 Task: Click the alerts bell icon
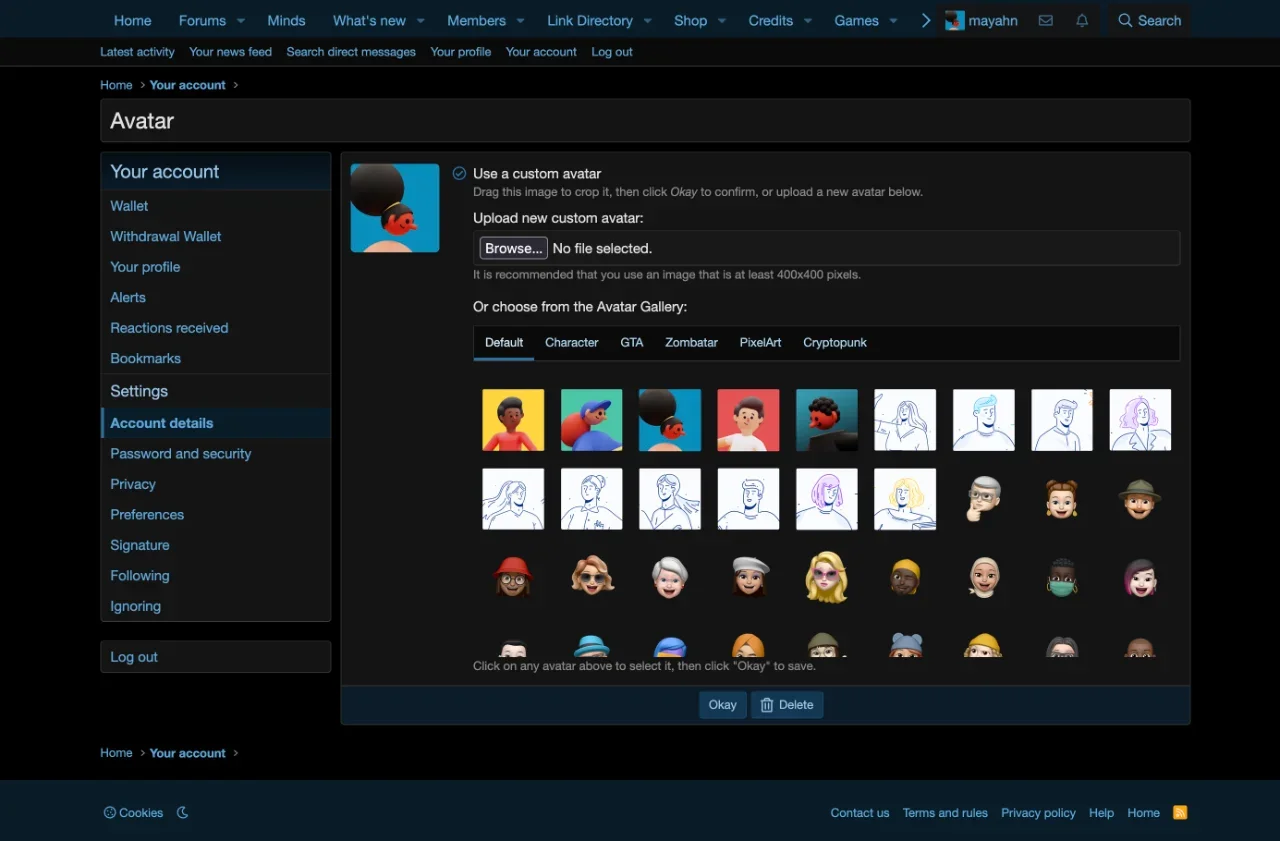[1082, 20]
